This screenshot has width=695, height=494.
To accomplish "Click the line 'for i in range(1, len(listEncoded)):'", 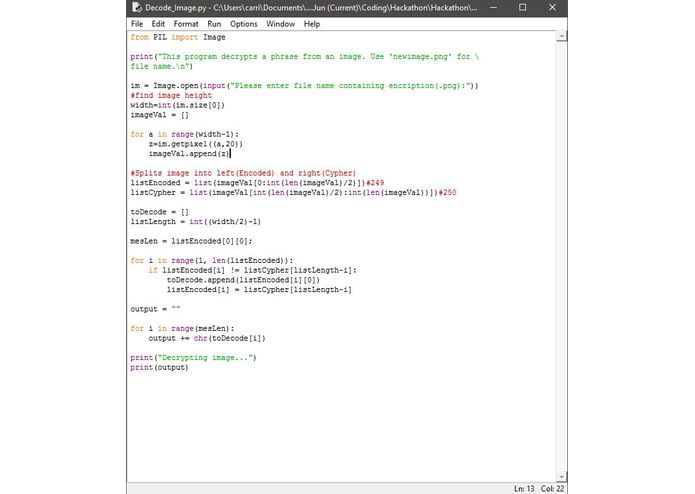I will tap(212, 261).
